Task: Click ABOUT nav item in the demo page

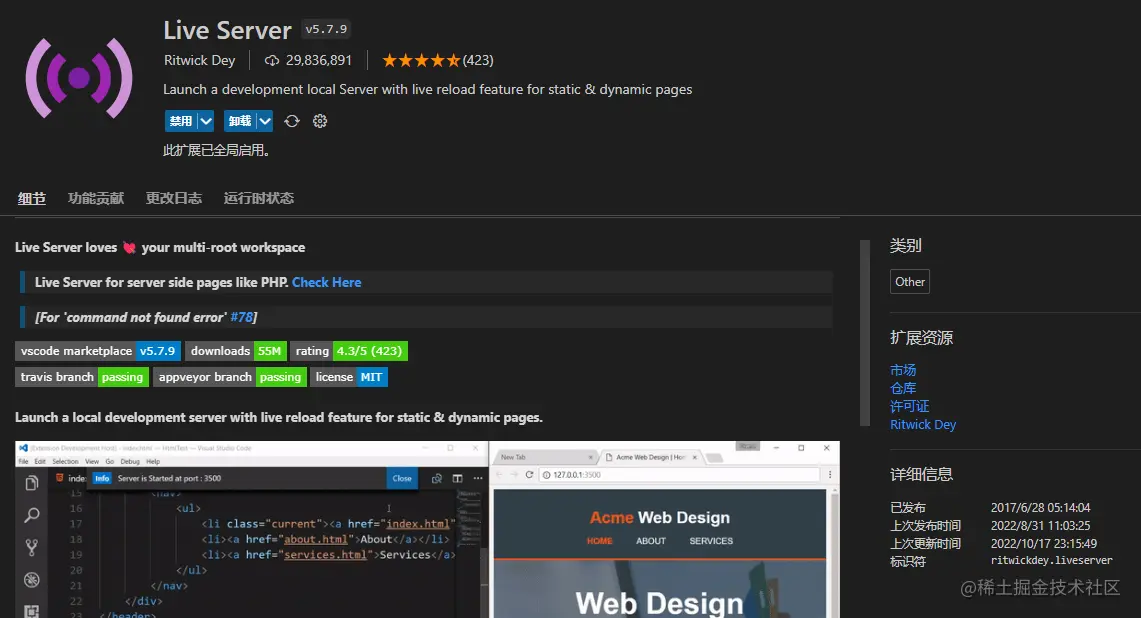Action: click(x=651, y=541)
